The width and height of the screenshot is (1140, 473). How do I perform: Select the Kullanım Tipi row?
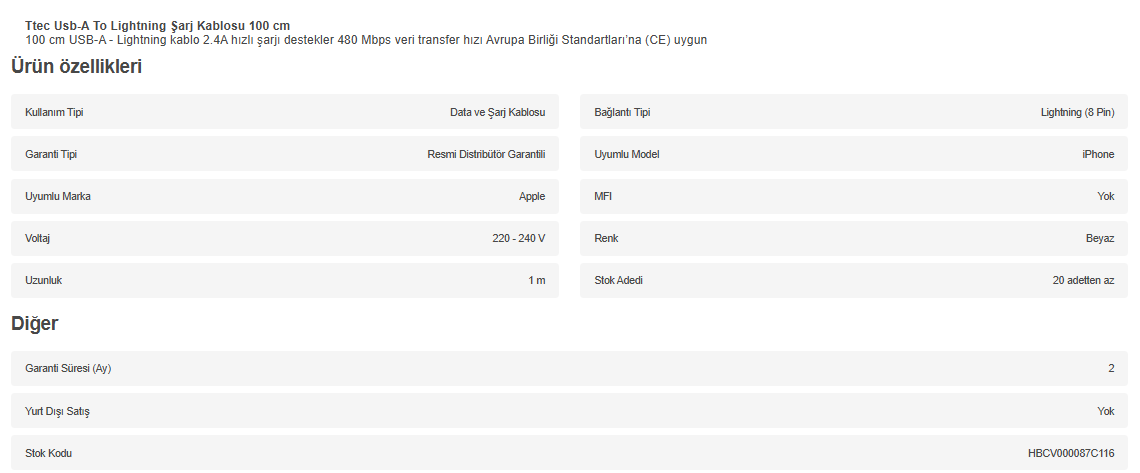point(284,112)
